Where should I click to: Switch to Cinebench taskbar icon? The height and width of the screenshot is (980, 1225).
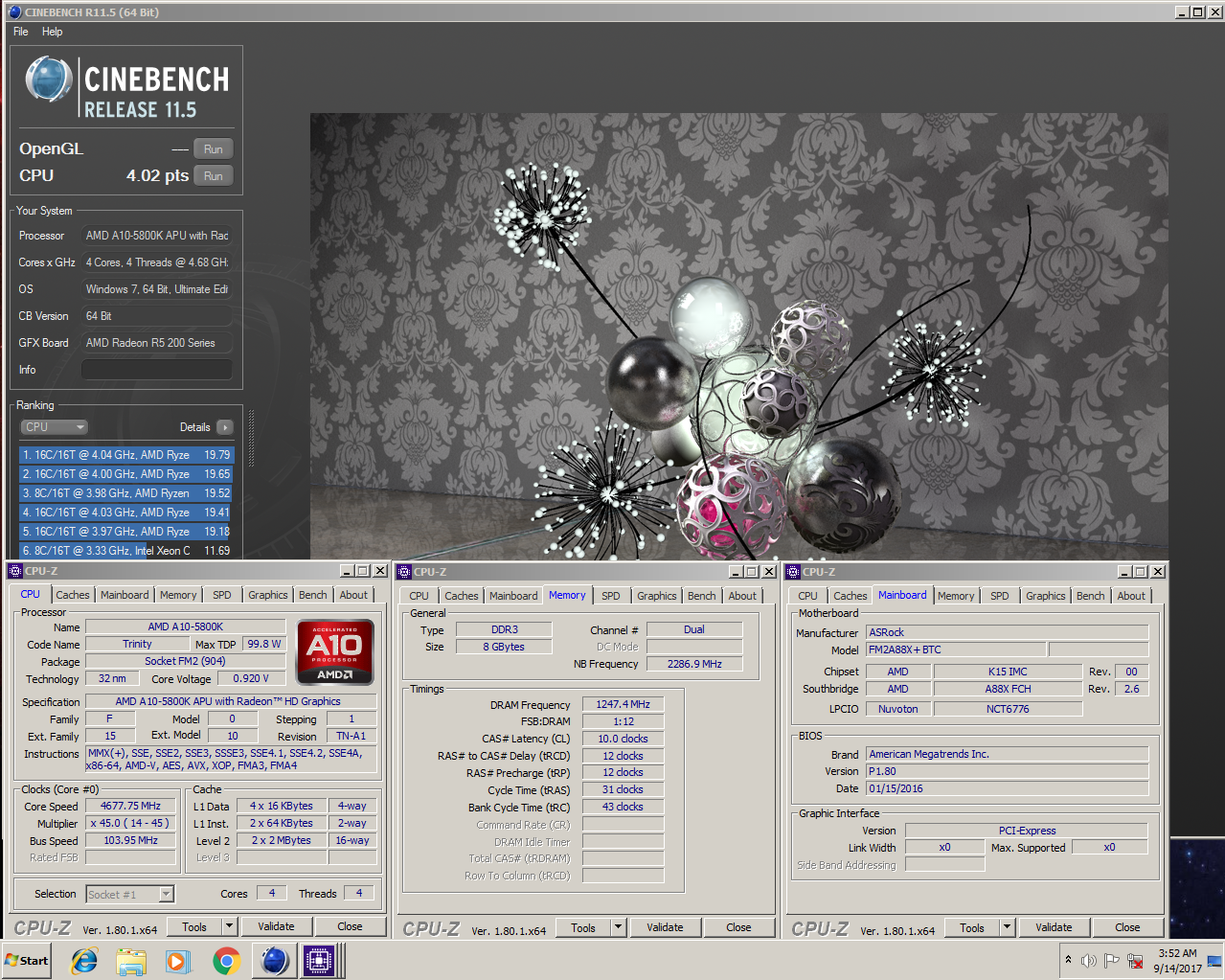click(274, 960)
